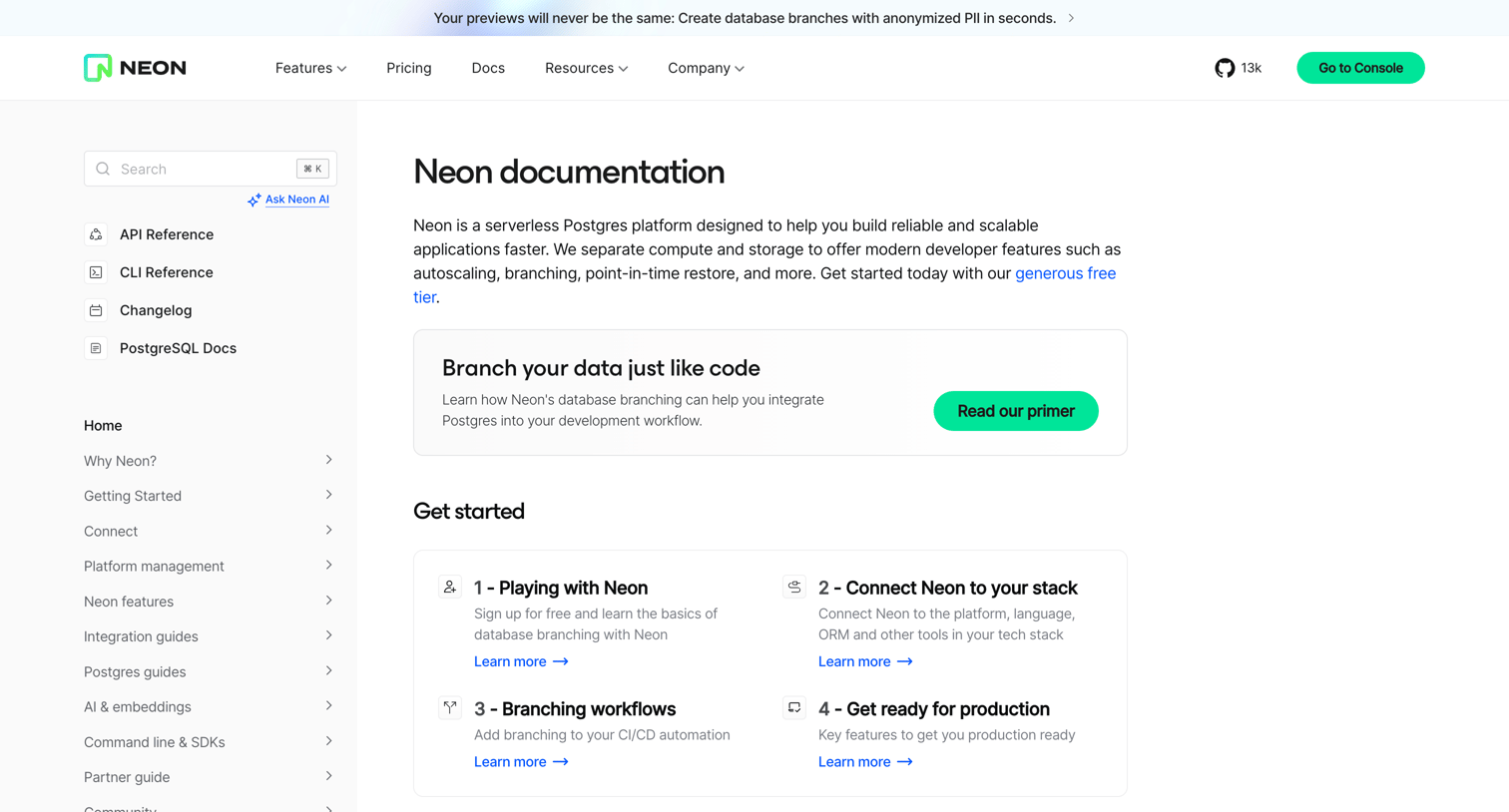The width and height of the screenshot is (1509, 812).
Task: Expand the Partner guide section
Action: coord(209,777)
